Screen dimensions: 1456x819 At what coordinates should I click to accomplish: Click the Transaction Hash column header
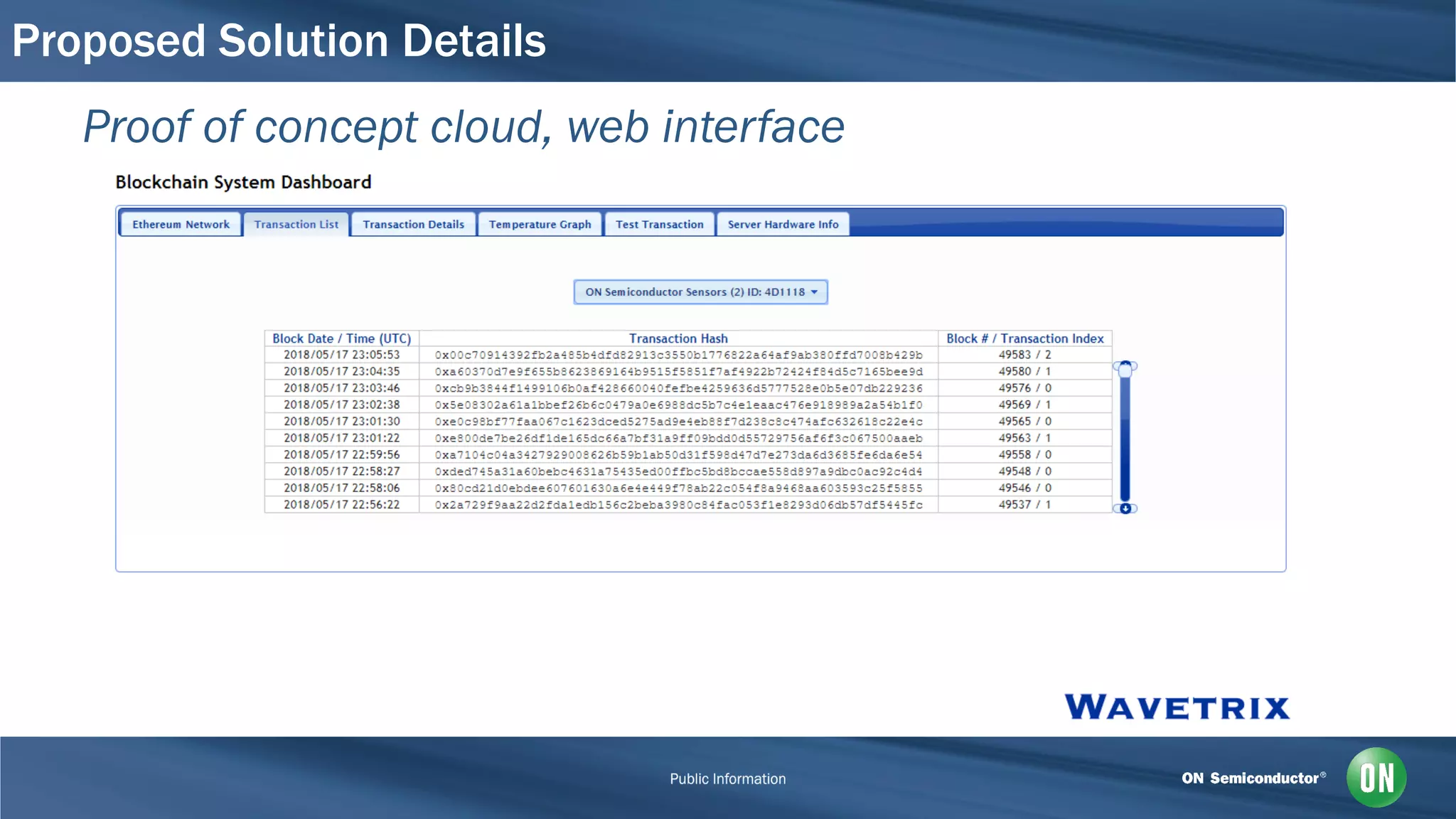[x=678, y=338]
